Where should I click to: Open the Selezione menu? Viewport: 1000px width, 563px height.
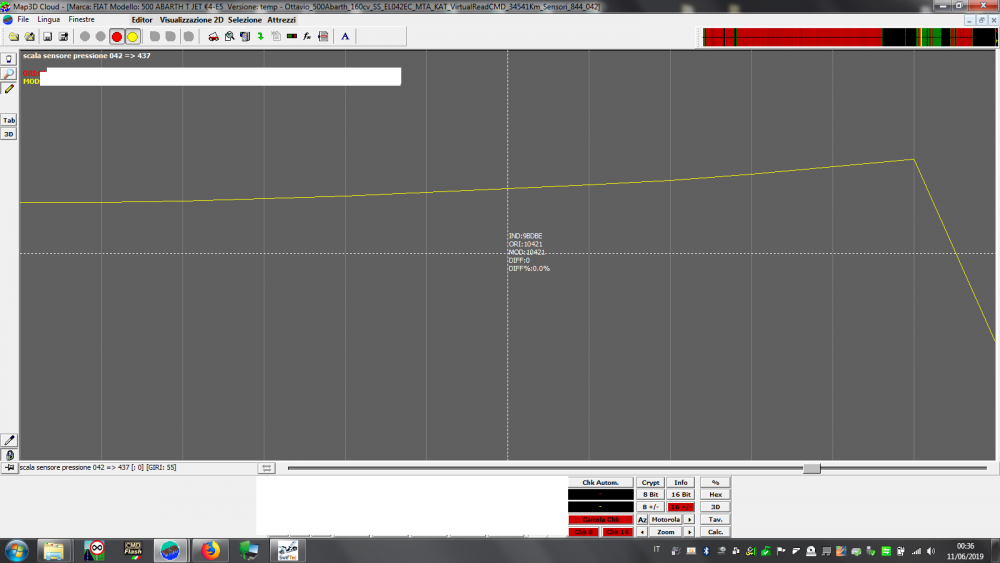click(x=245, y=20)
